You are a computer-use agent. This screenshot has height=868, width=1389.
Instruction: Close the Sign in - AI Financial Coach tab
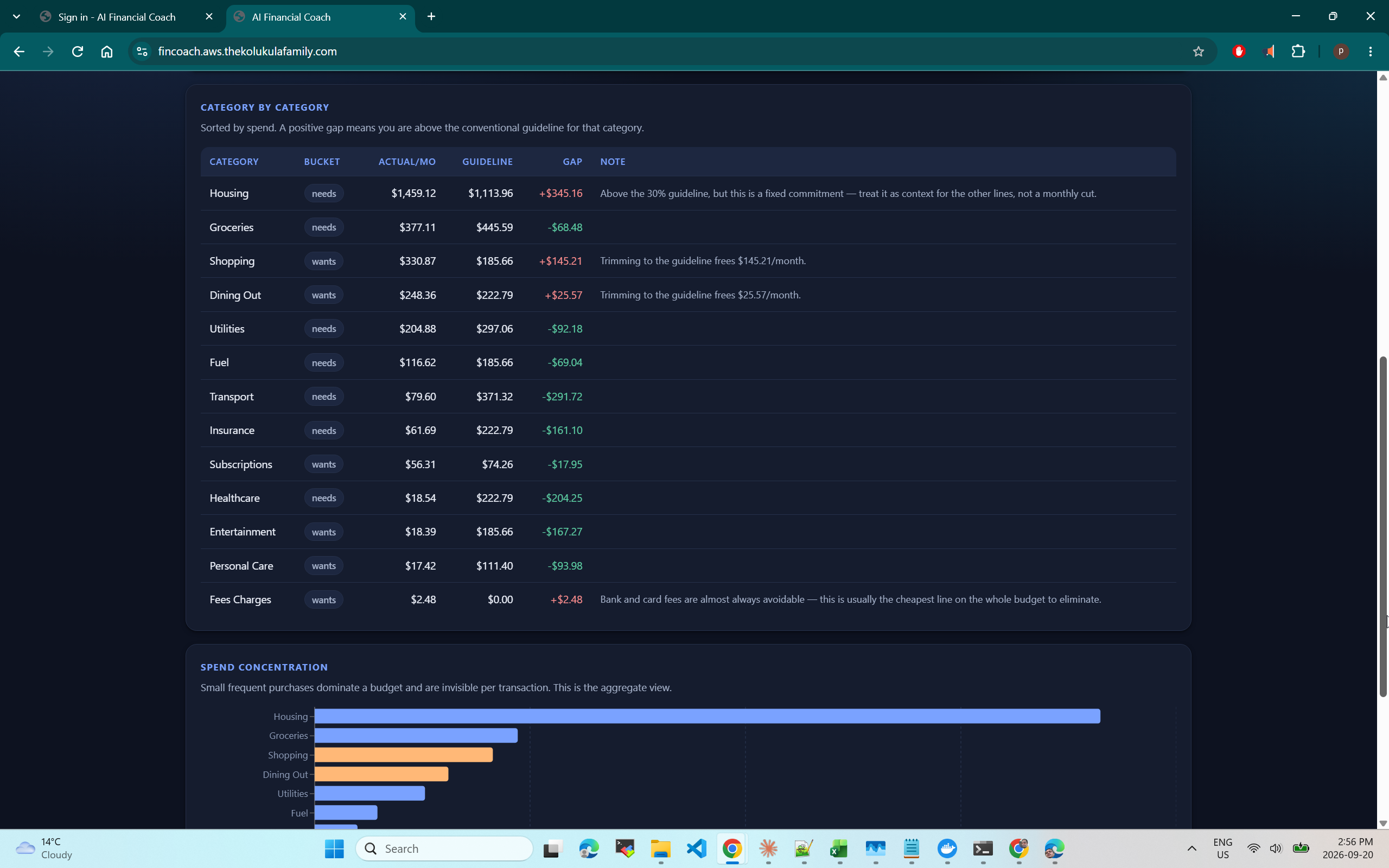[x=209, y=17]
